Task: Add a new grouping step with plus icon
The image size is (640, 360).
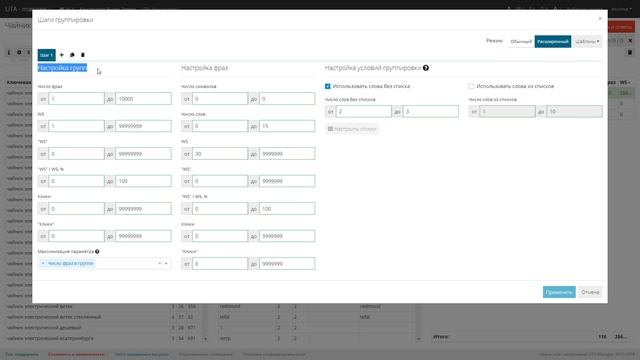Action: pos(62,55)
